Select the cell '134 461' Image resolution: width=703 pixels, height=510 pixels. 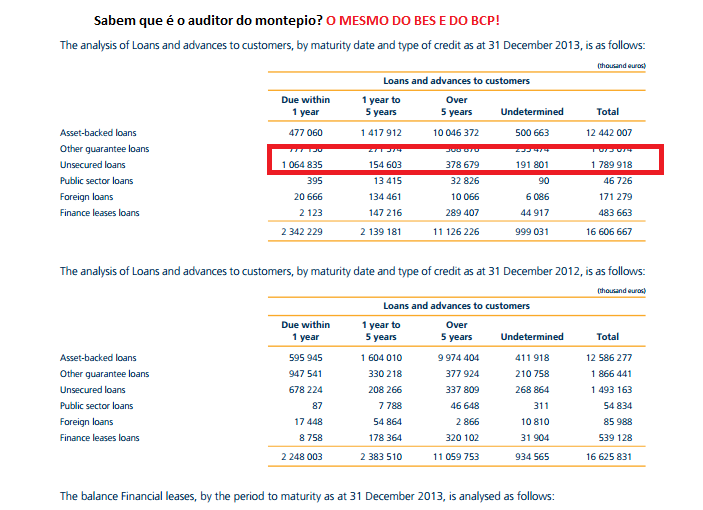[385, 197]
